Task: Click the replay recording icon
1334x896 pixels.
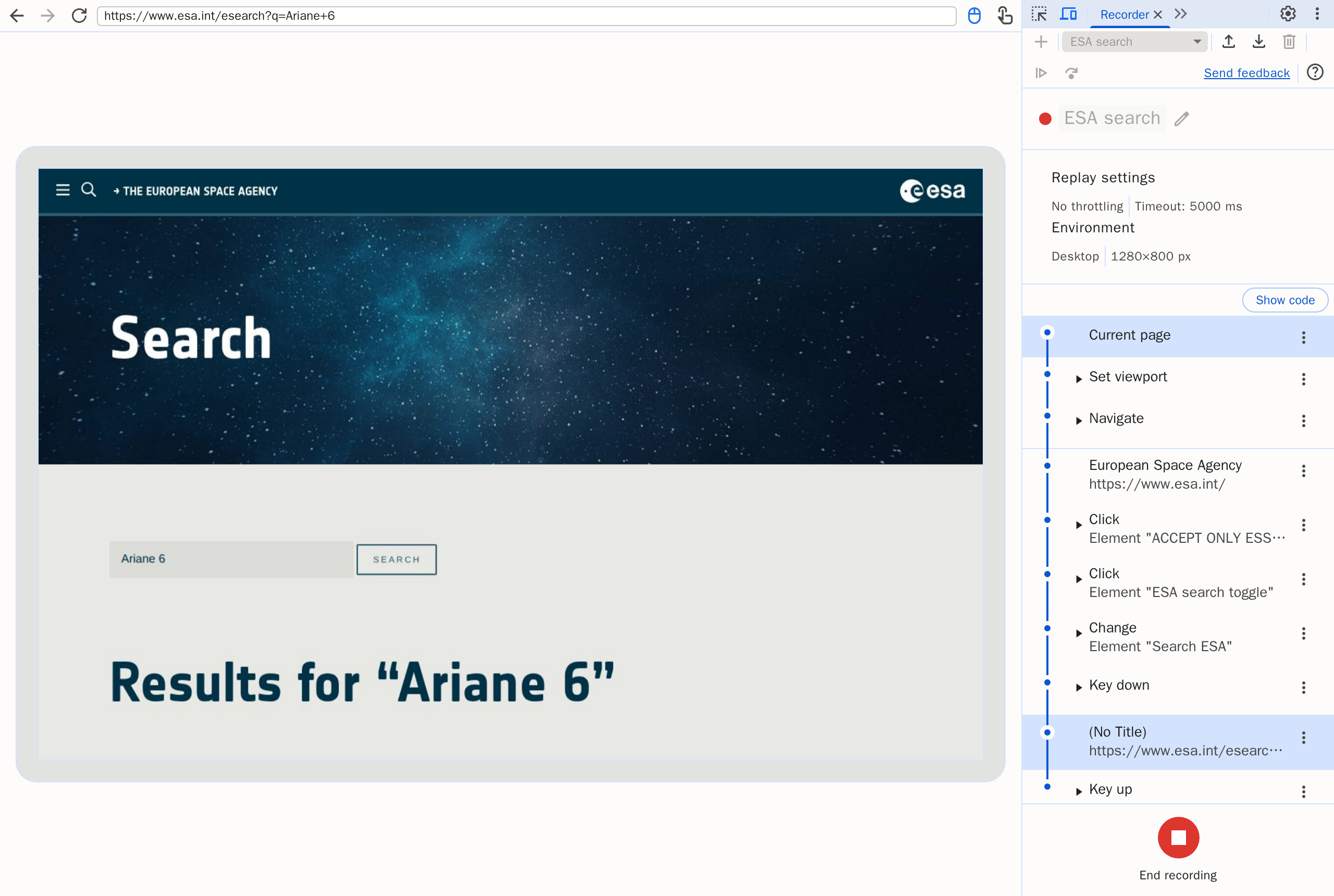Action: 1041,73
